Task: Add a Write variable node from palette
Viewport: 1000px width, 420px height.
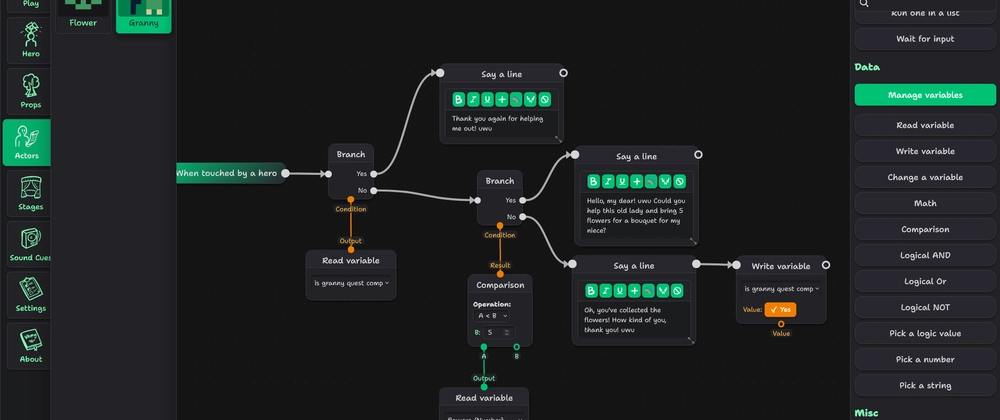Action: [x=925, y=151]
